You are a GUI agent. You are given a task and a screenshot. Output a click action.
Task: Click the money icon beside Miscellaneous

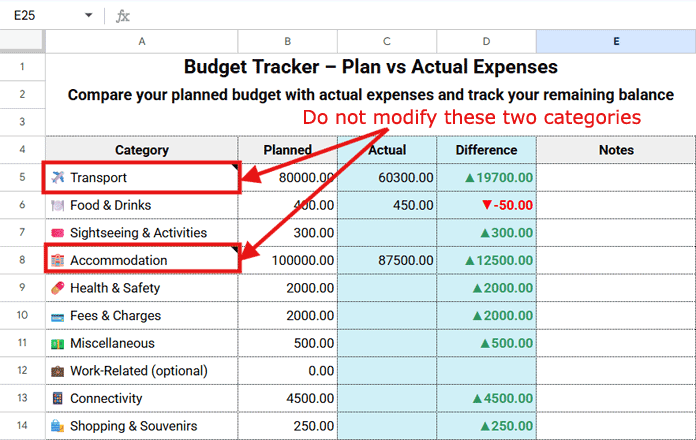pyautogui.click(x=58, y=344)
